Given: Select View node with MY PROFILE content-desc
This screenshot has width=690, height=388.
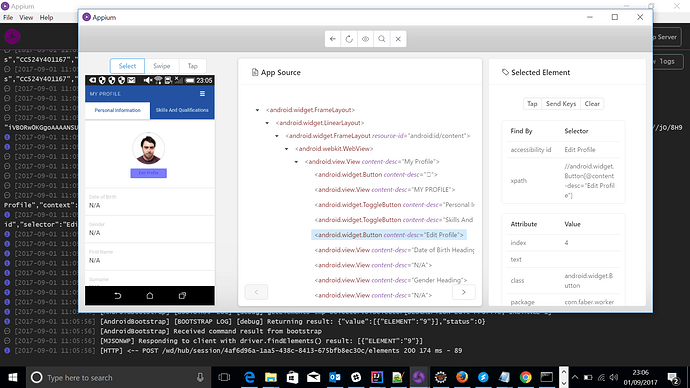Looking at the screenshot, I should tap(385, 190).
